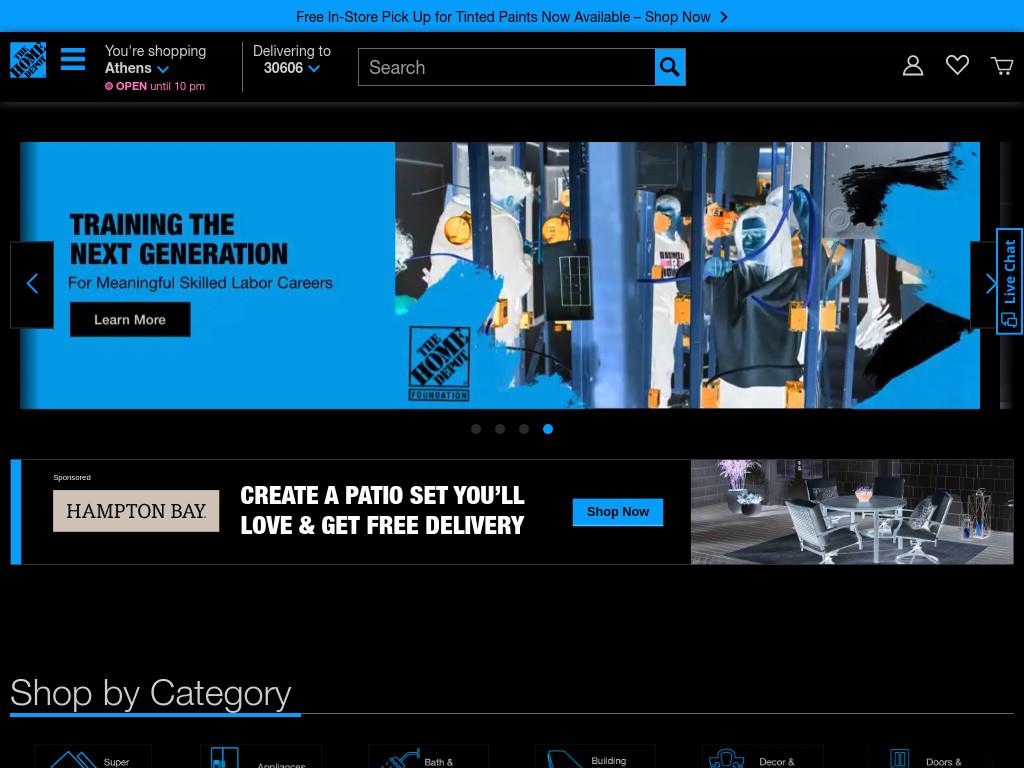The image size is (1024, 768).
Task: Click The Home Depot logo
Action: point(28,60)
